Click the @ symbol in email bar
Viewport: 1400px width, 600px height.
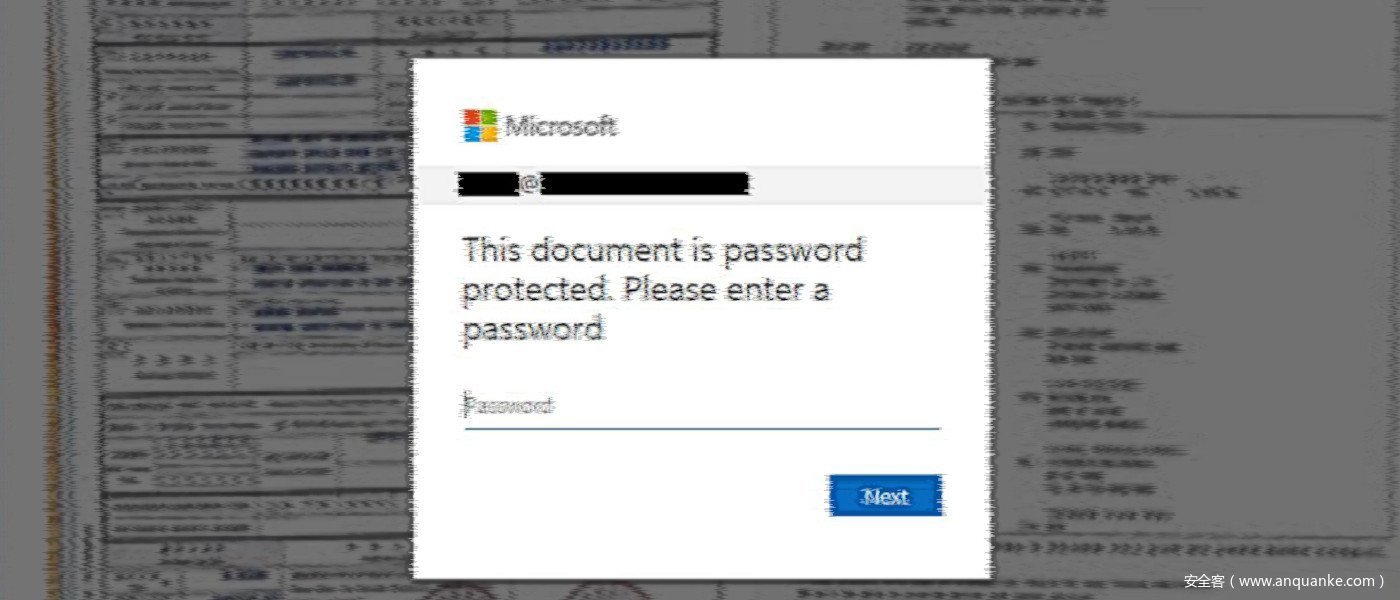click(530, 184)
